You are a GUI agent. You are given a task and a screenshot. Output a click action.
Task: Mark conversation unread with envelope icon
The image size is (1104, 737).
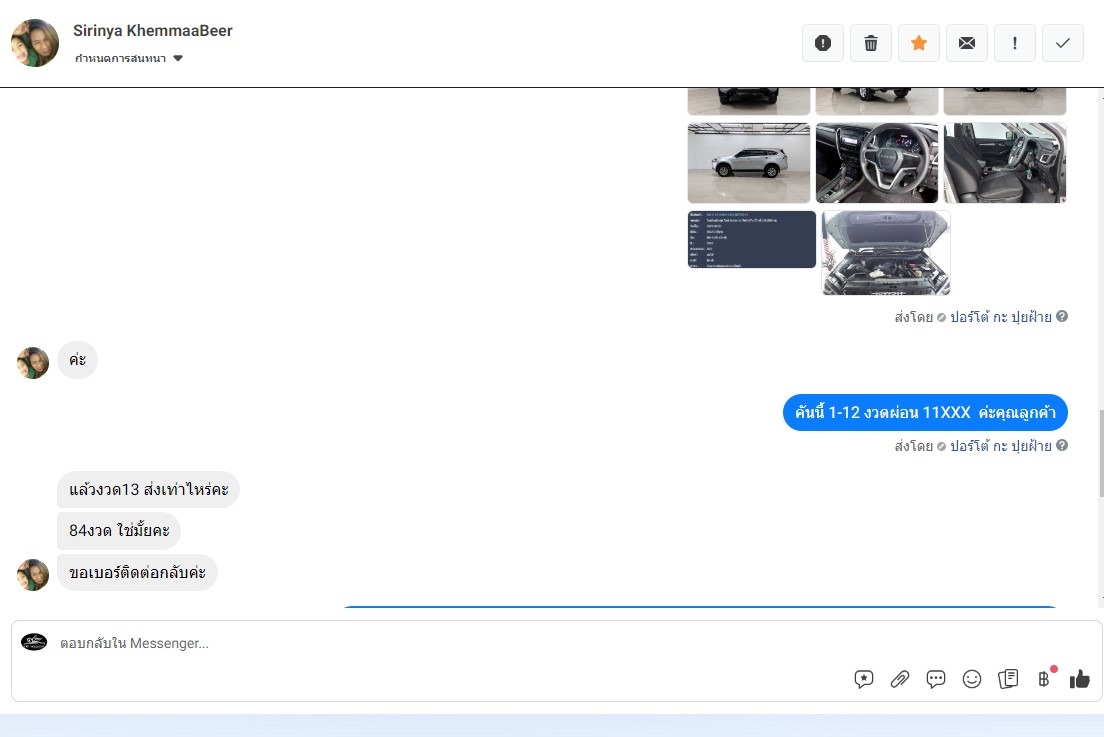(x=967, y=43)
